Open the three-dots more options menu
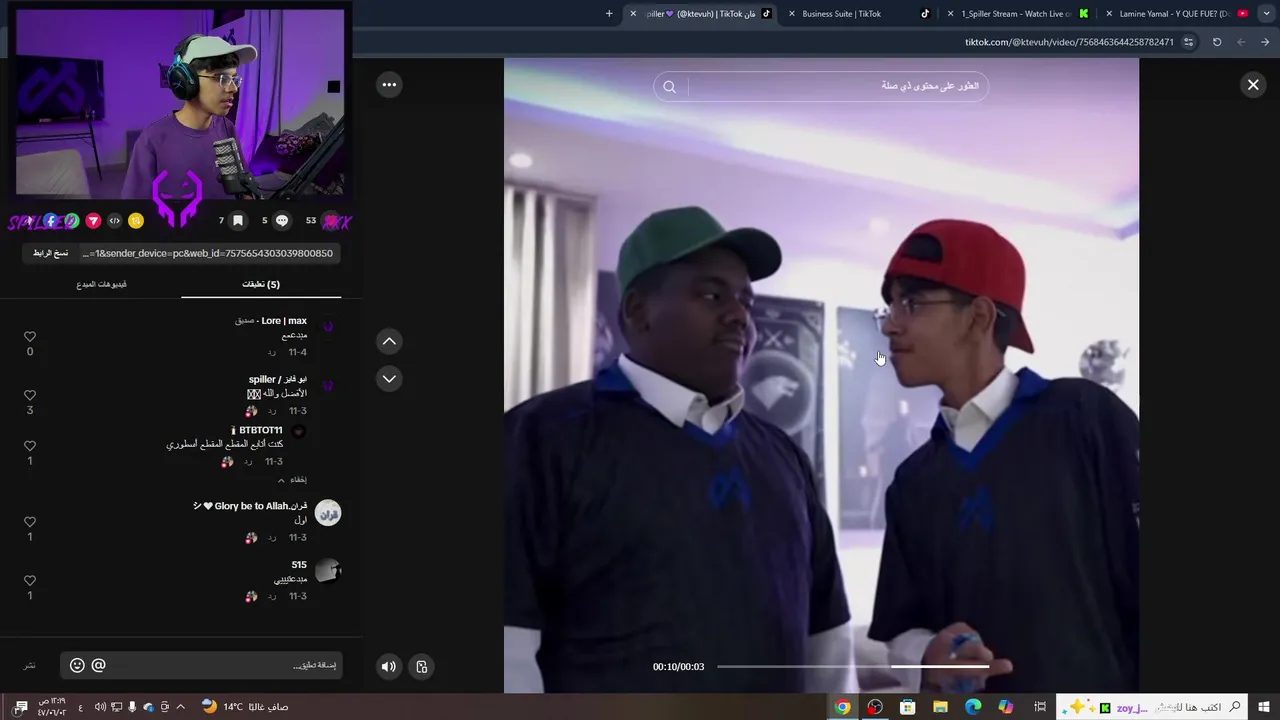The height and width of the screenshot is (720, 1280). tap(389, 85)
